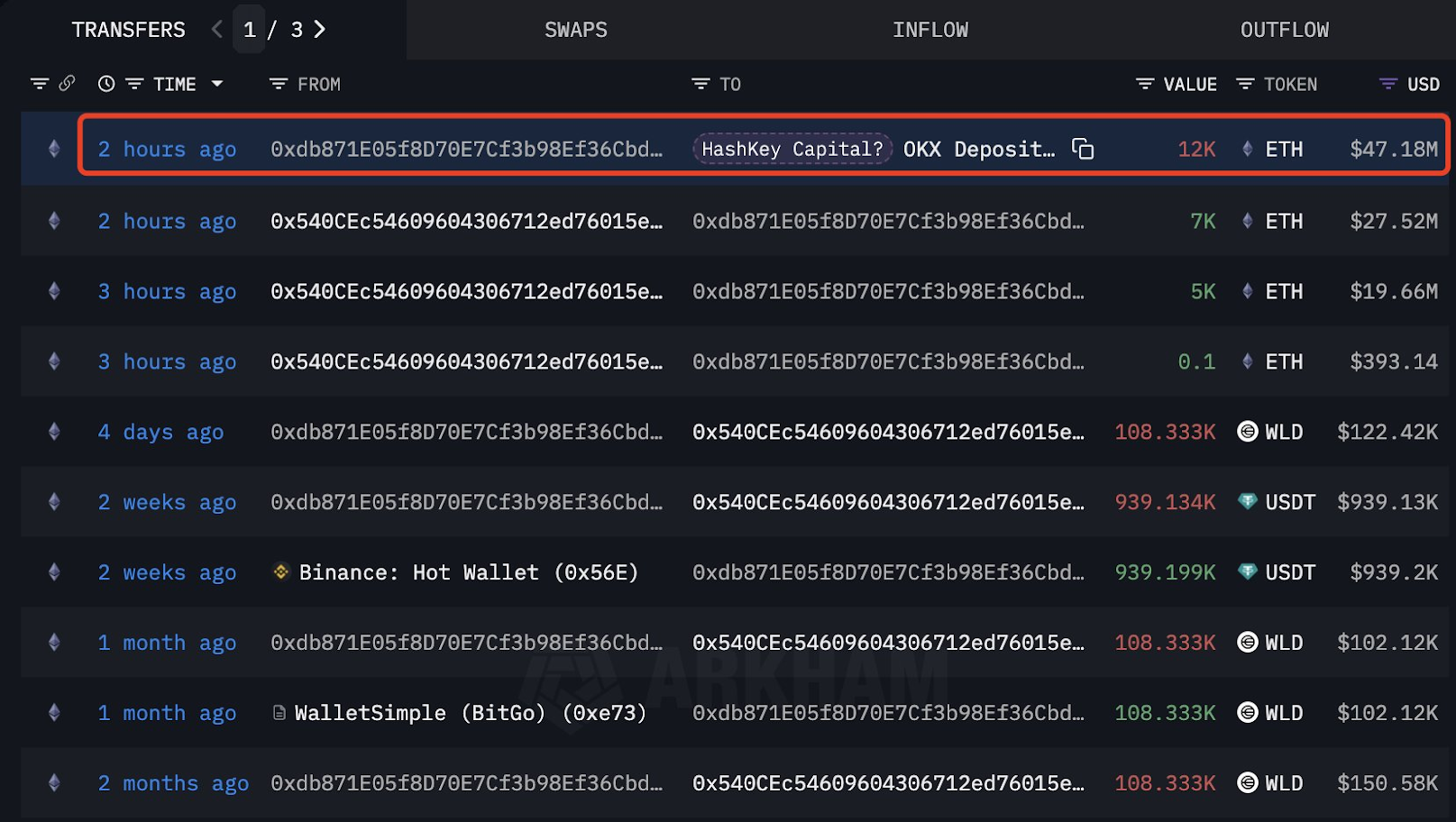
Task: Filter by VALUE column
Action: coord(1145,84)
